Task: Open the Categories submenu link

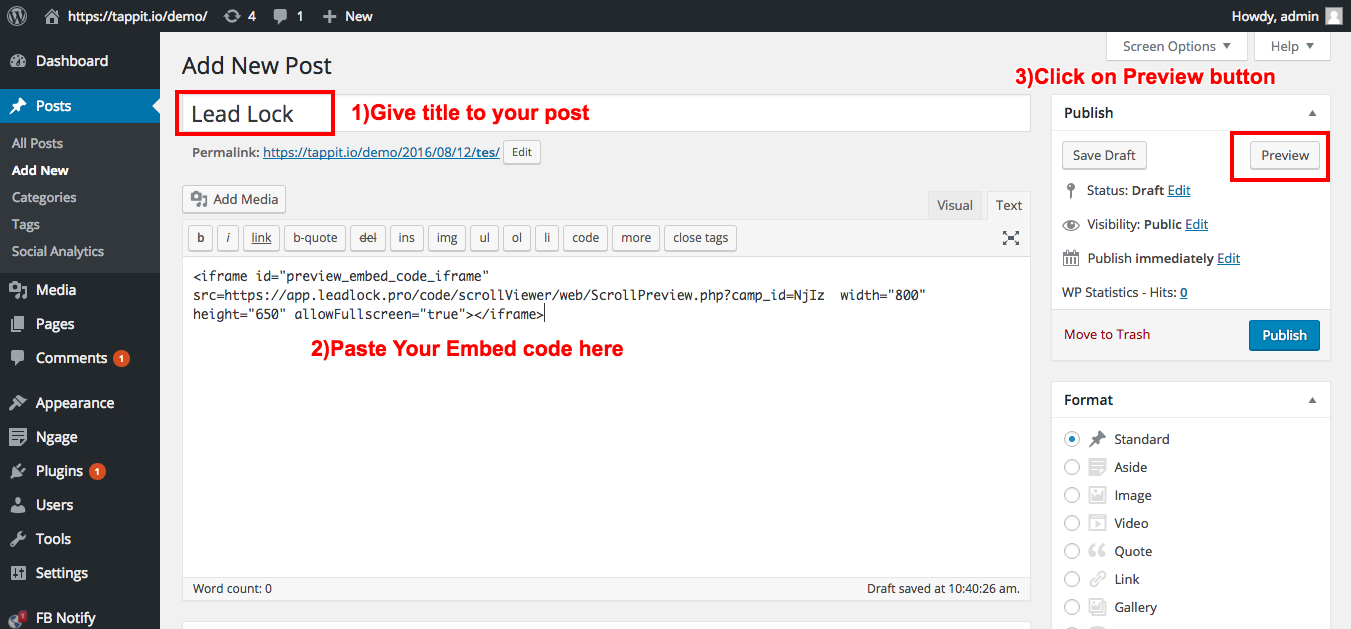Action: pyautogui.click(x=44, y=197)
